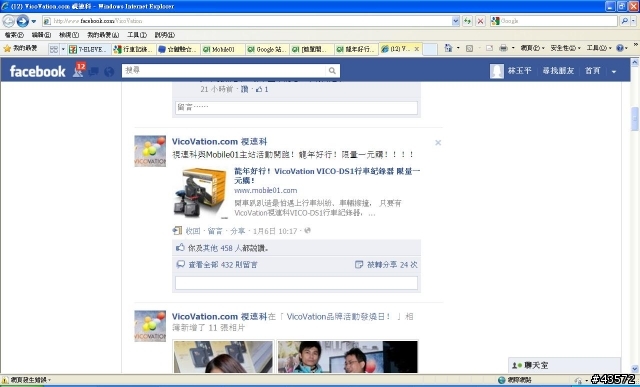Viewport: 640px width, 387px height.
Task: Expand the Home icon dropdown arrow
Action: [x=458, y=48]
